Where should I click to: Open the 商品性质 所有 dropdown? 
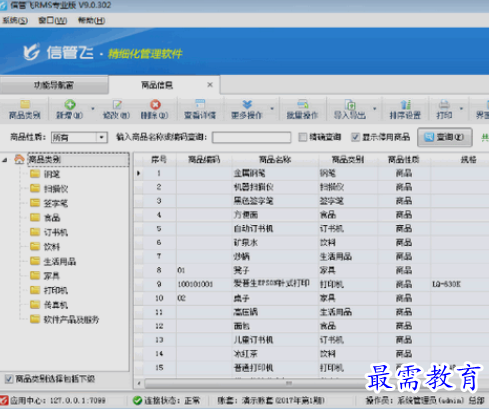(x=101, y=137)
